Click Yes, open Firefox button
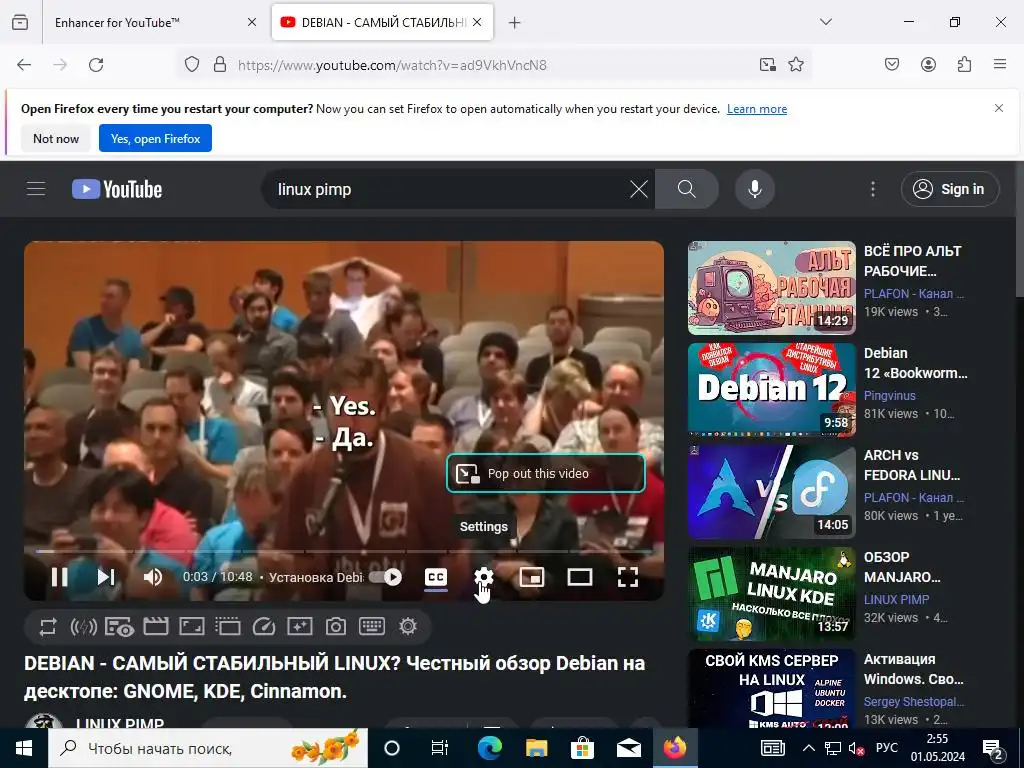 click(155, 138)
